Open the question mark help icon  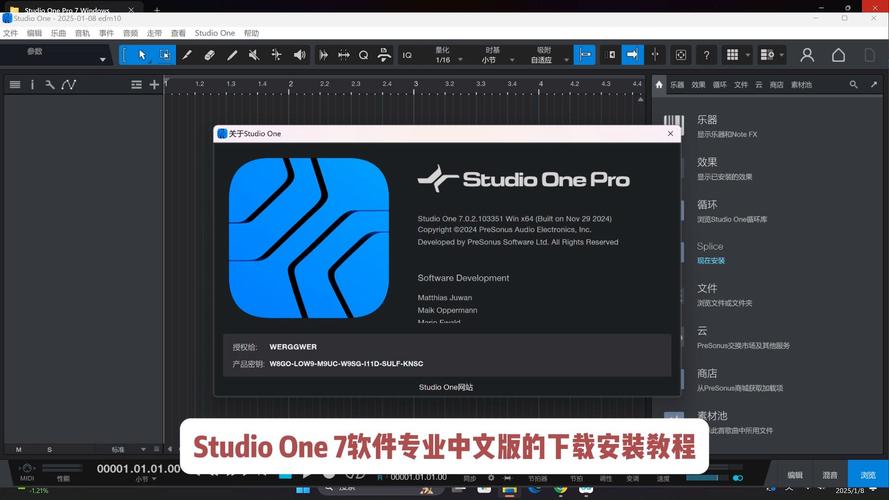click(x=706, y=55)
